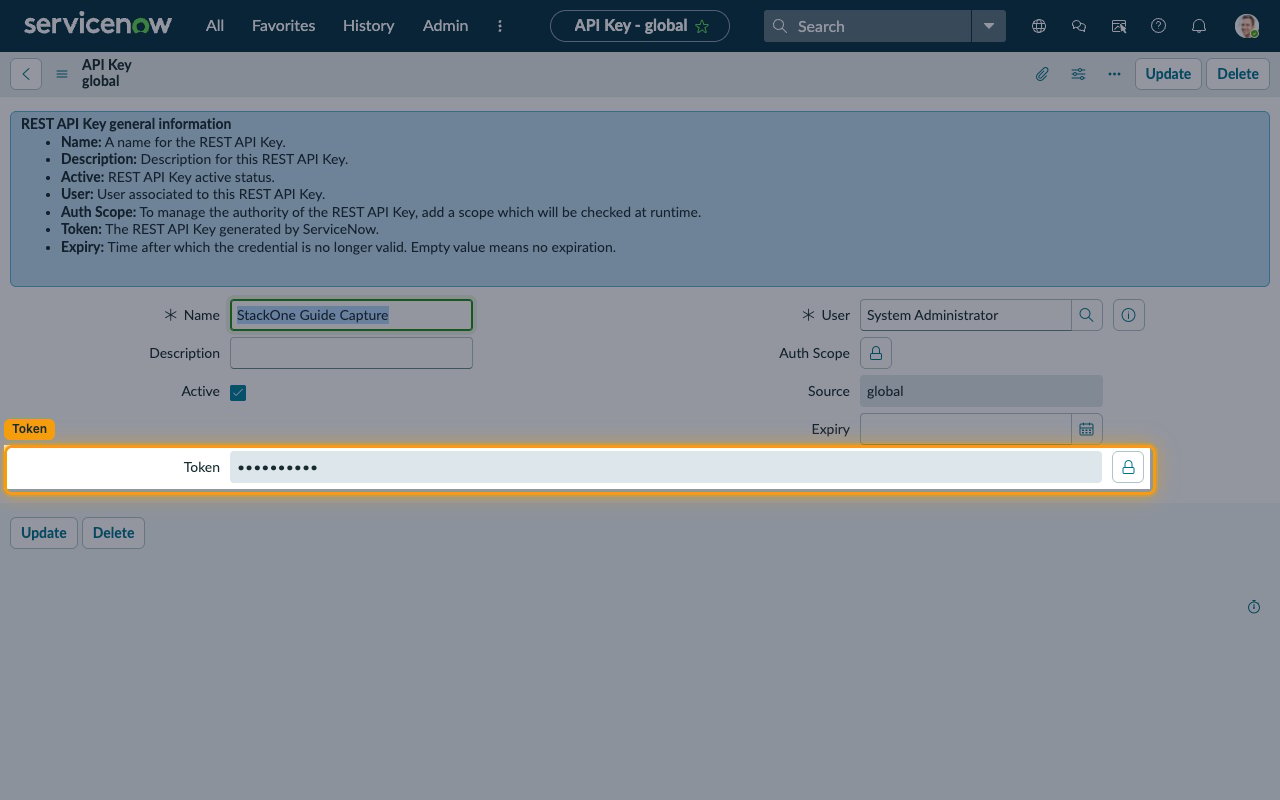Click the bottom Update button
This screenshot has width=1280, height=800.
44,533
